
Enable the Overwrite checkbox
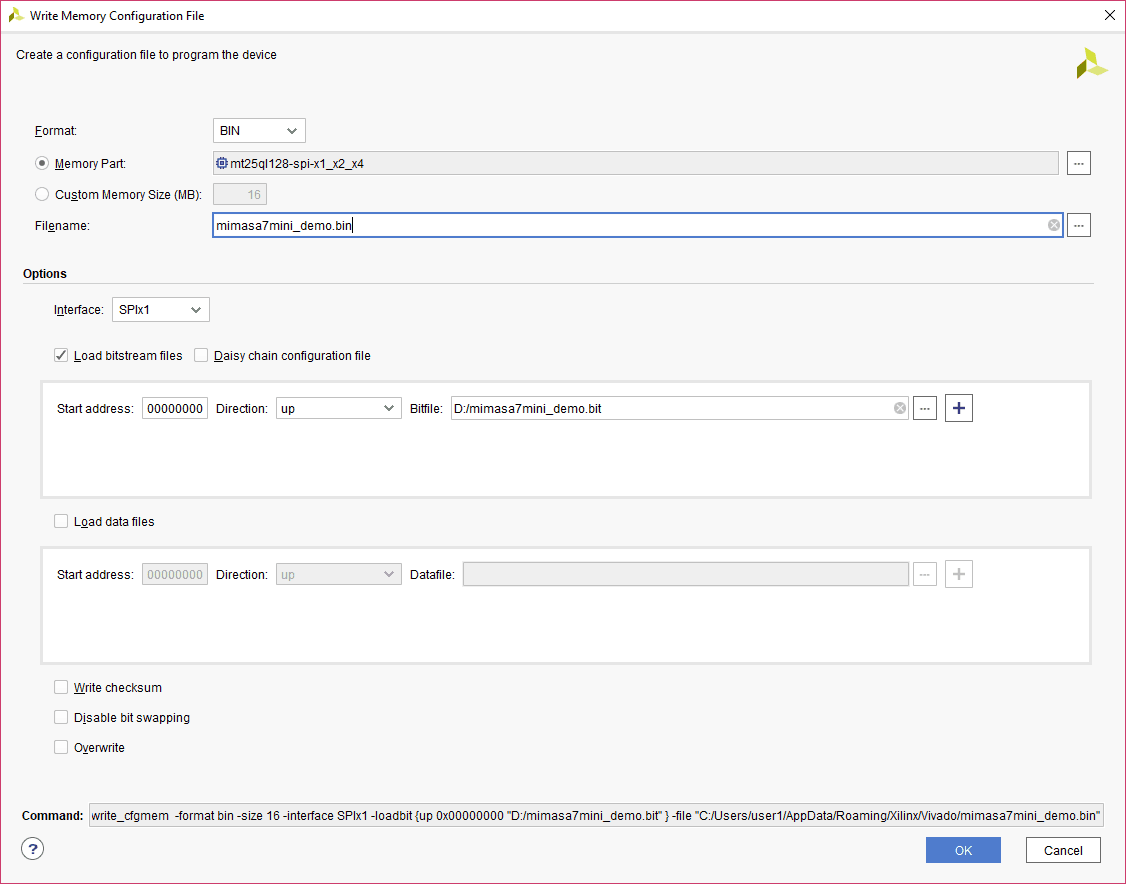[x=62, y=747]
